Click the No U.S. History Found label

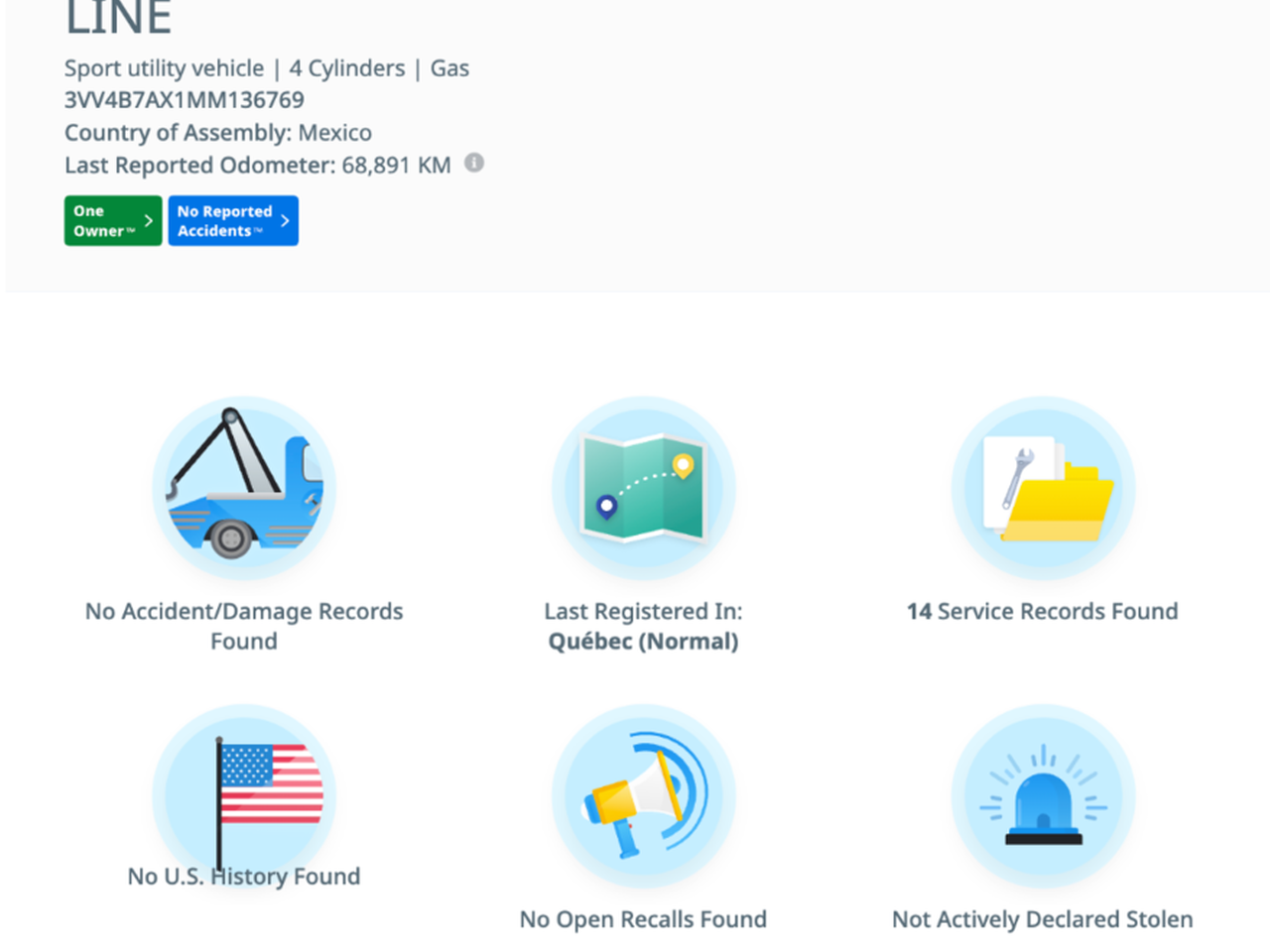pyautogui.click(x=244, y=877)
